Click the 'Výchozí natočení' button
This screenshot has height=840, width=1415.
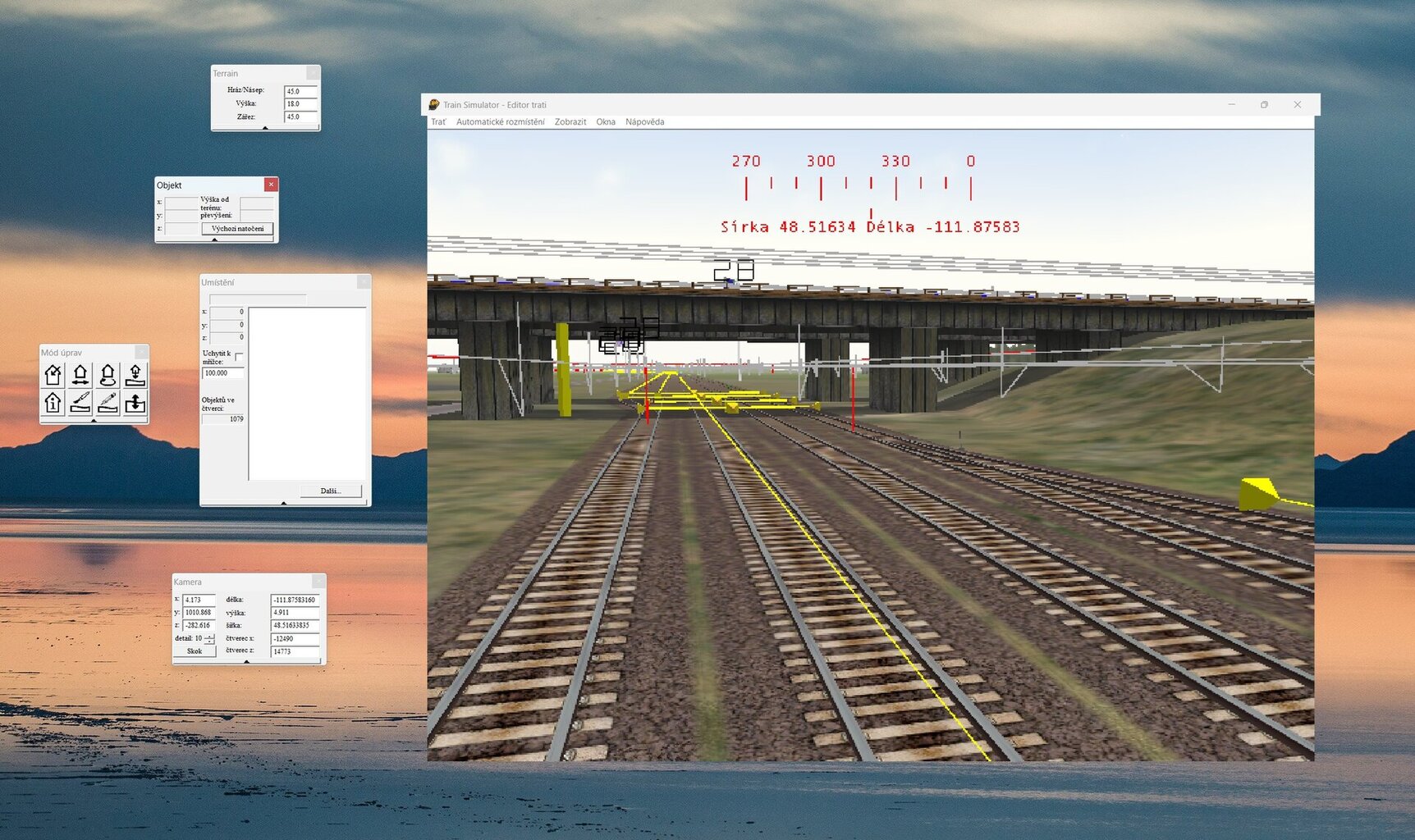pos(237,229)
